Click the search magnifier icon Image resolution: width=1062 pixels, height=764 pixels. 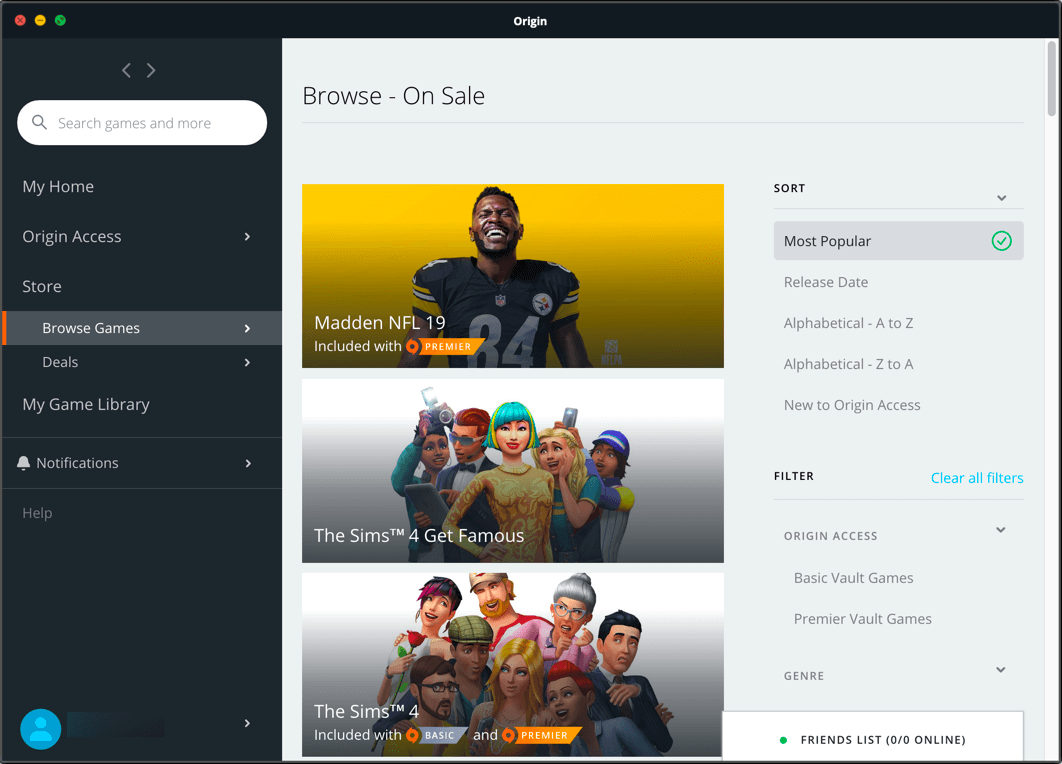click(40, 123)
